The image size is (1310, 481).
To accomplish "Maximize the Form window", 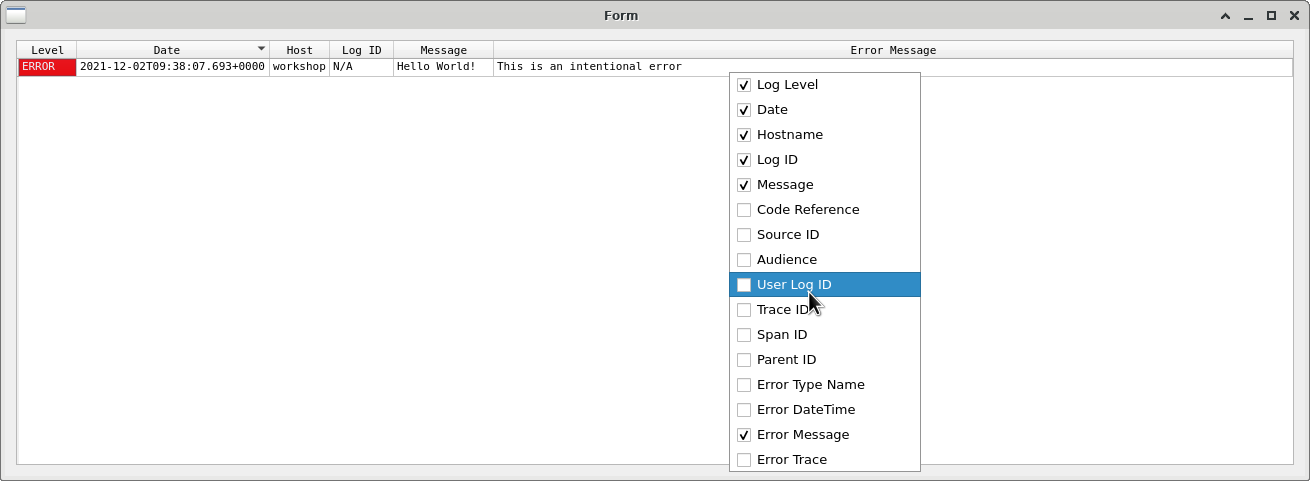I will [1271, 16].
